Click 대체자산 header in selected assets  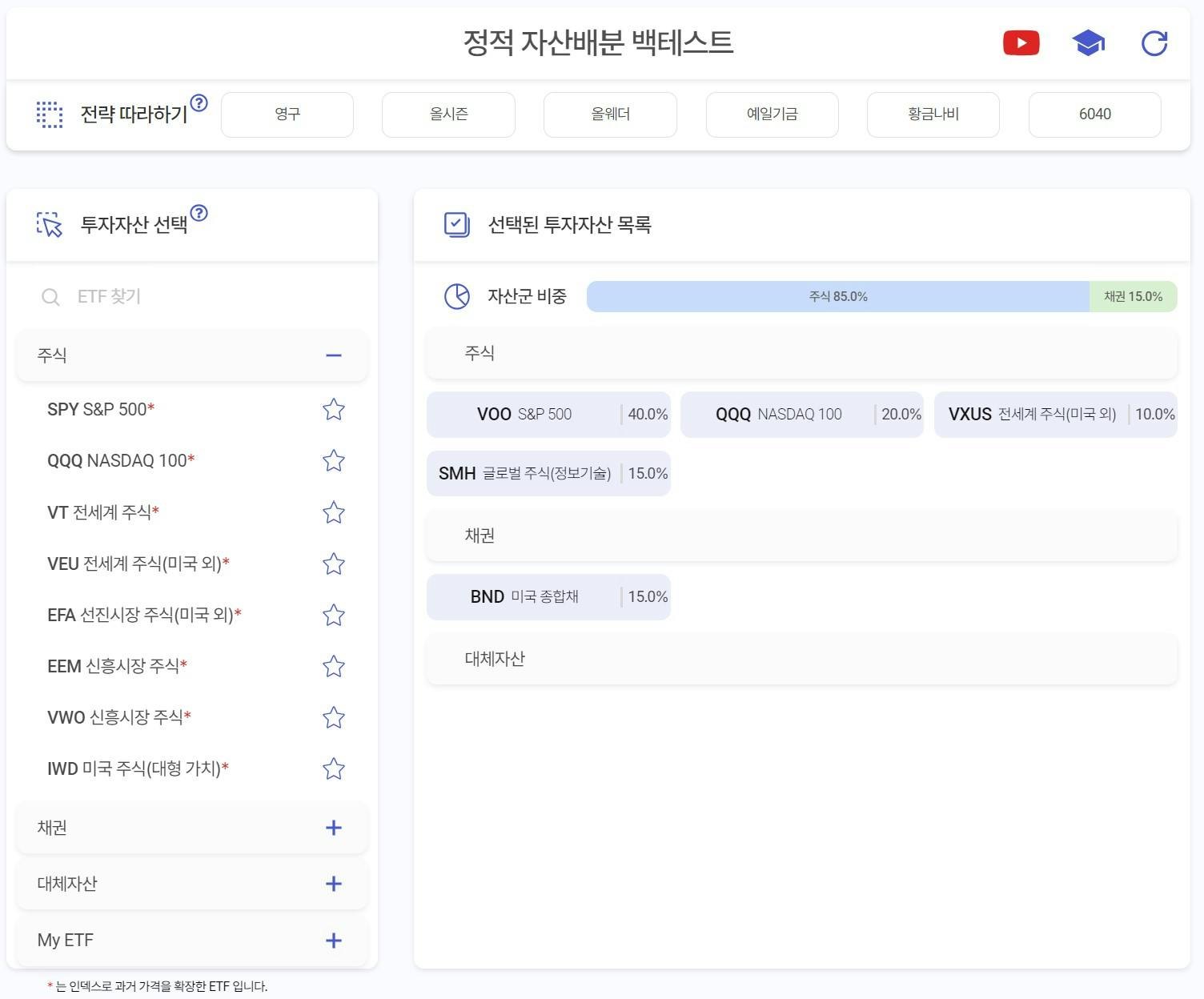[802, 659]
